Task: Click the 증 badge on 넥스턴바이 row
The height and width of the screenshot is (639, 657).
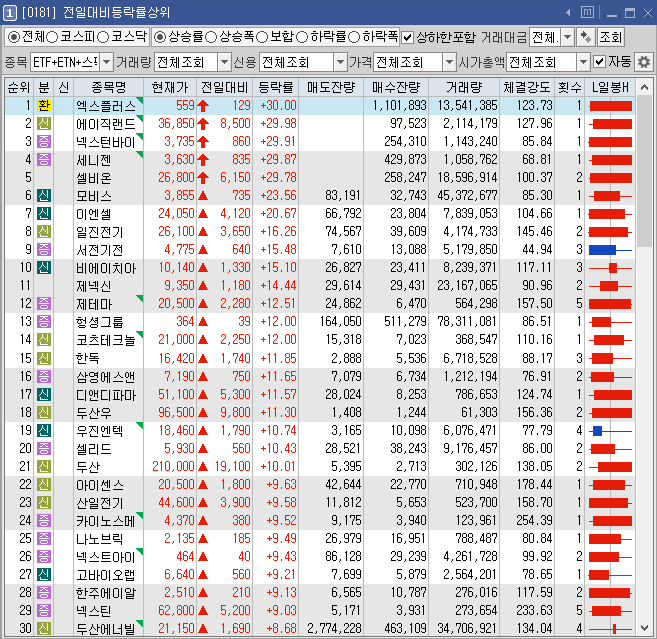Action: [x=44, y=142]
